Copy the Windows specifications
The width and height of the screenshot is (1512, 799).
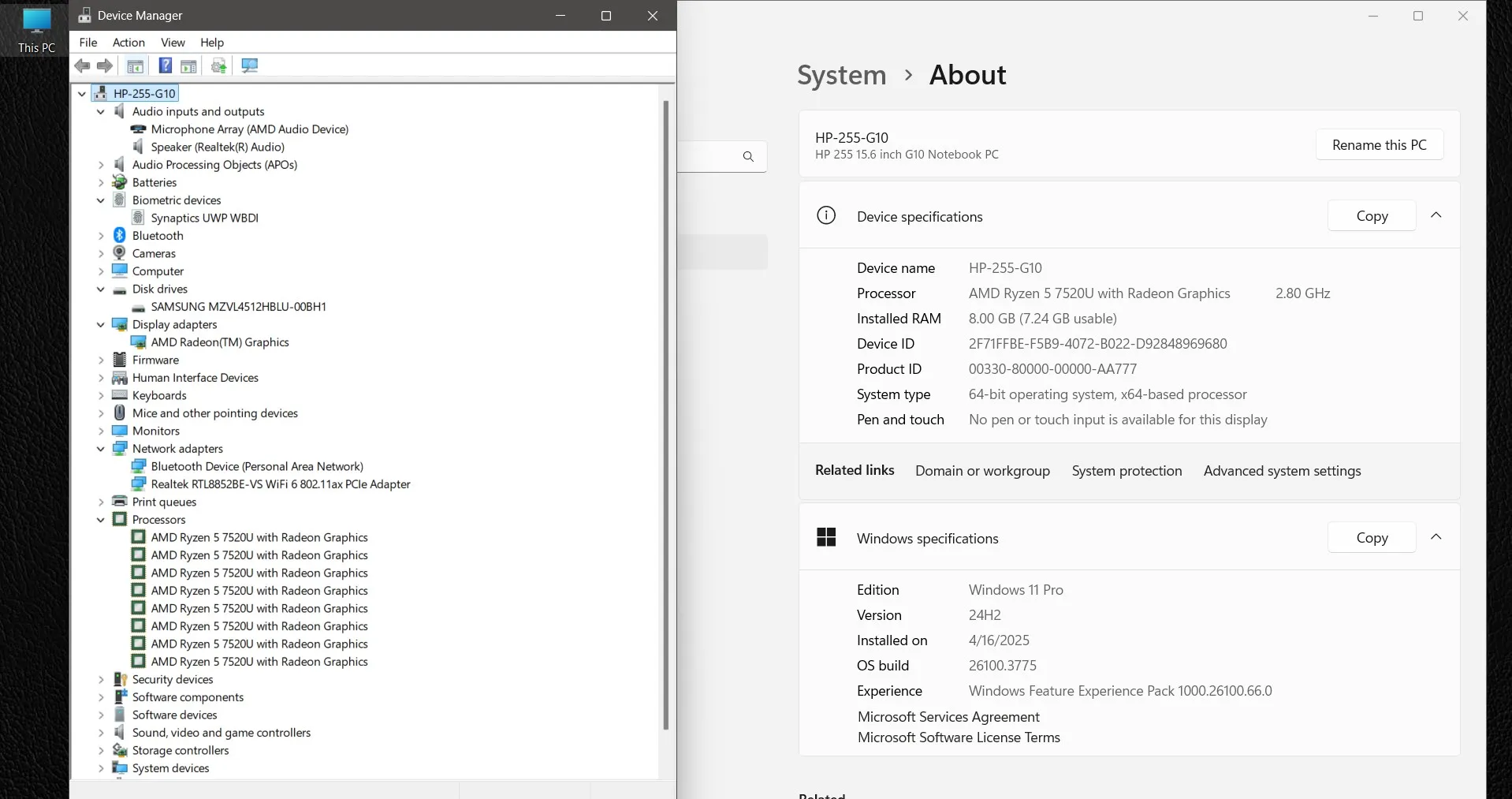point(1372,537)
